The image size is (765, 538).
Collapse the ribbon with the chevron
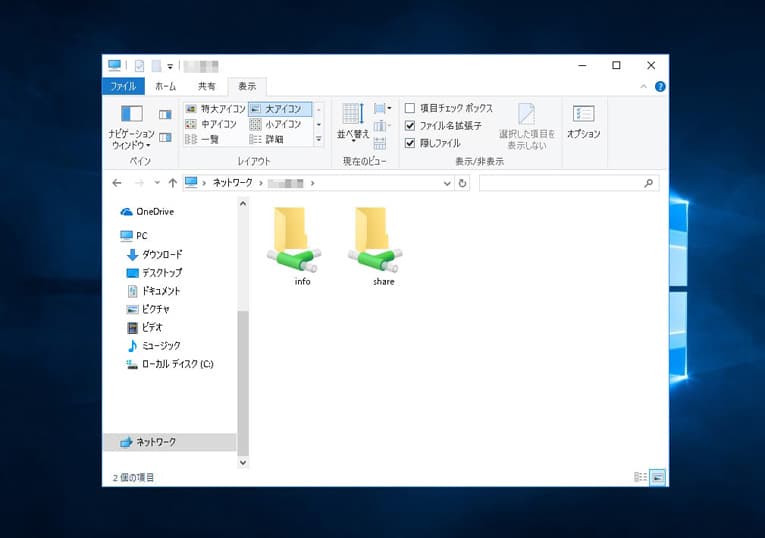[645, 87]
